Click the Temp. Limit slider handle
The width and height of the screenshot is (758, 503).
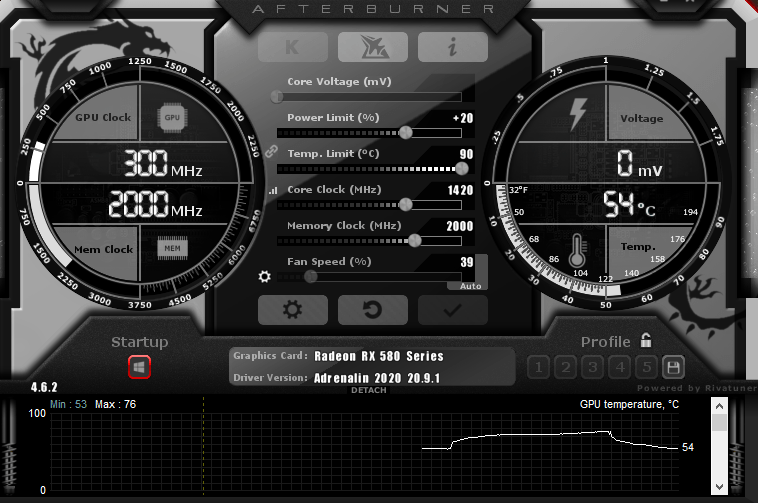point(462,168)
